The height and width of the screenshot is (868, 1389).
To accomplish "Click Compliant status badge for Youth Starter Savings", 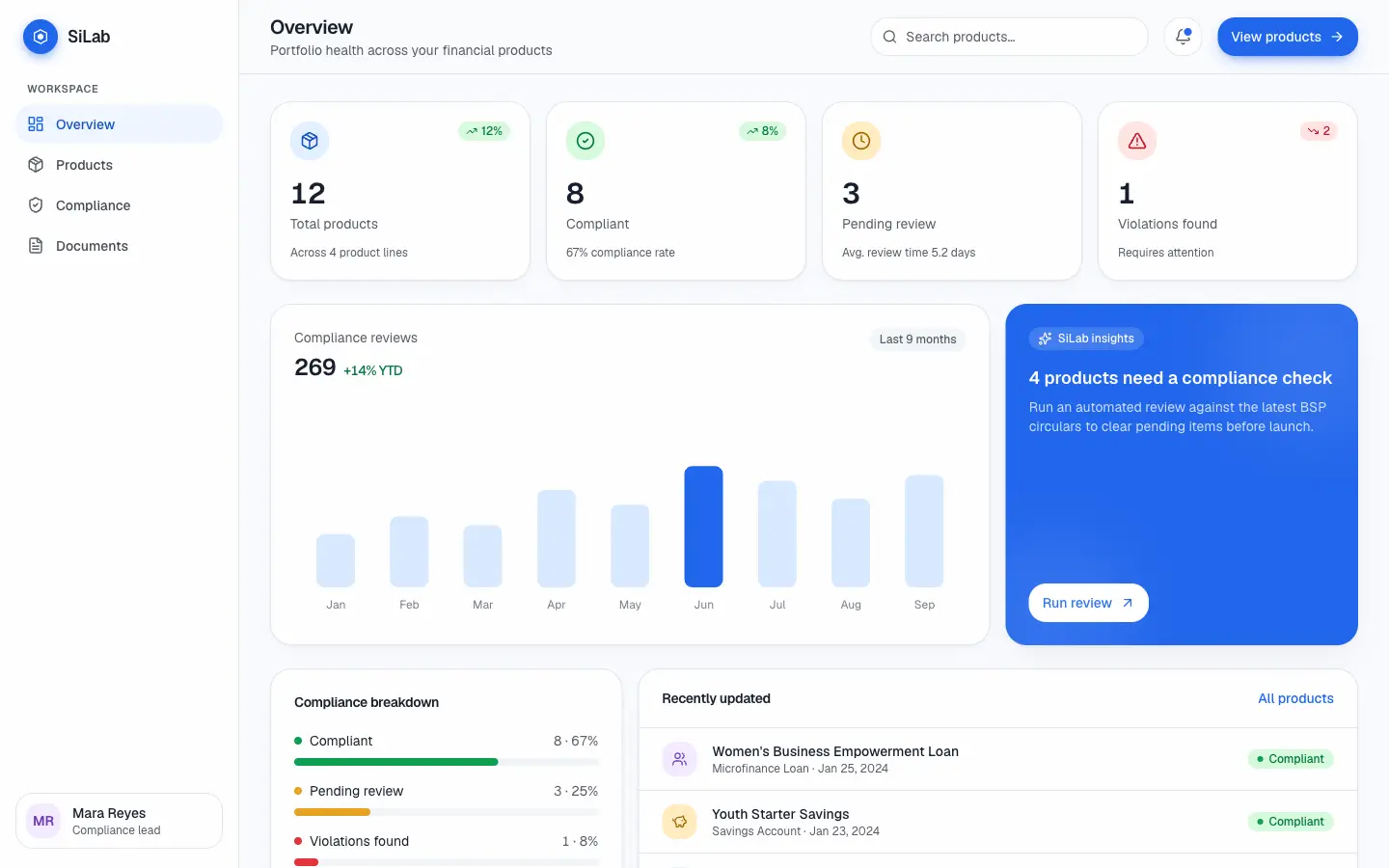I will 1291,822.
